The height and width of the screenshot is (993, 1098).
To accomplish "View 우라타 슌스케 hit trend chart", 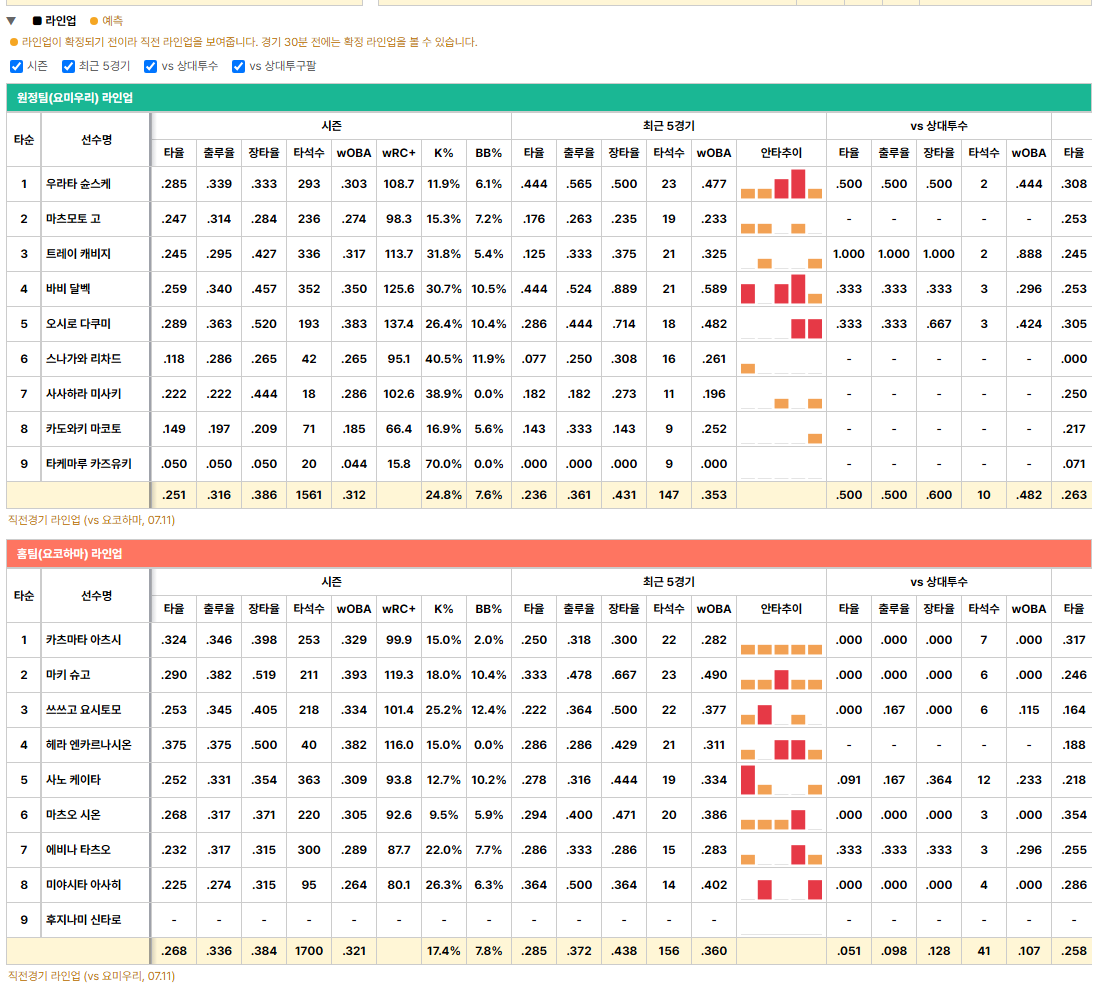I will [x=781, y=184].
